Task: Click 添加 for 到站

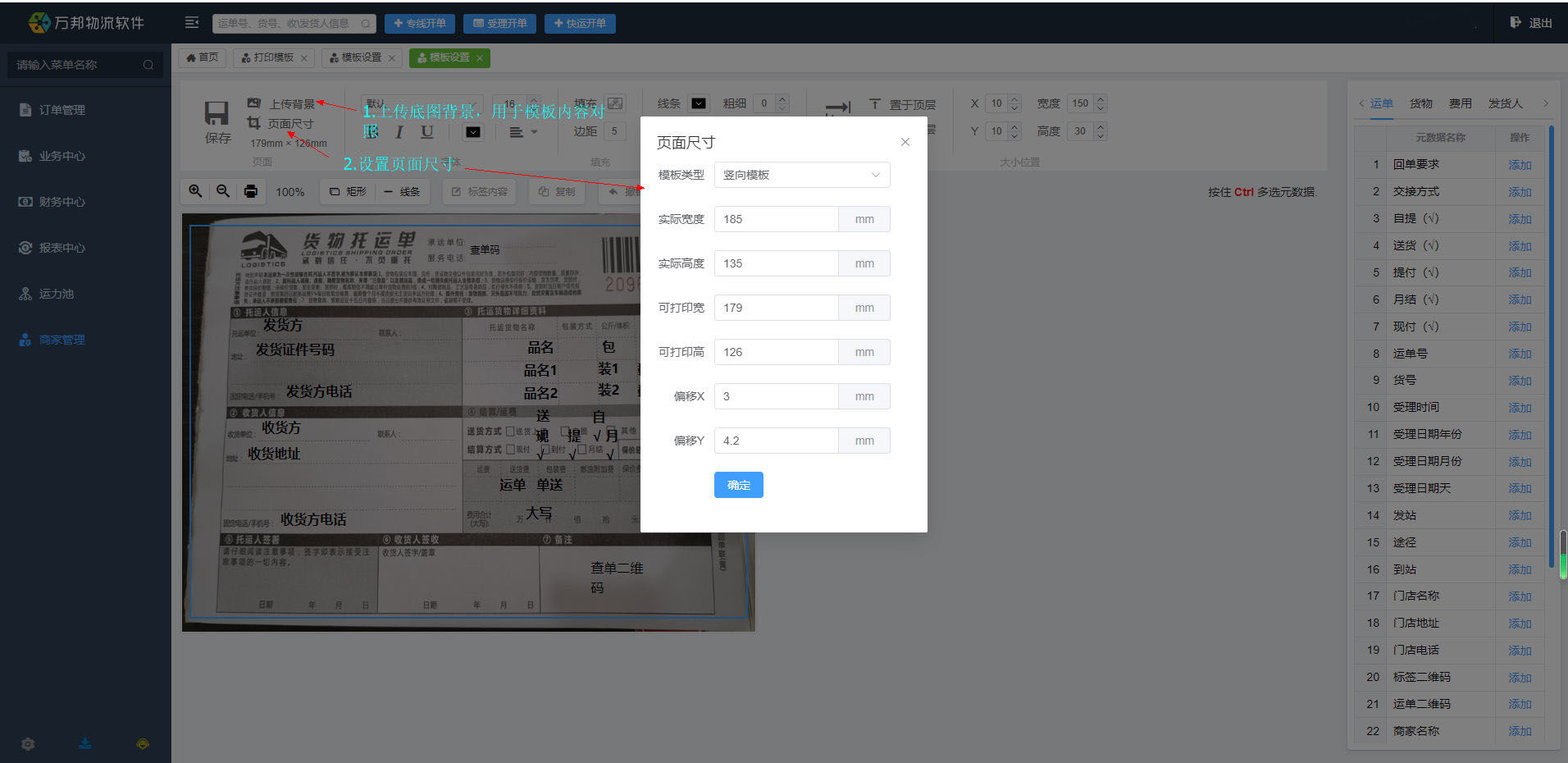Action: click(1520, 569)
